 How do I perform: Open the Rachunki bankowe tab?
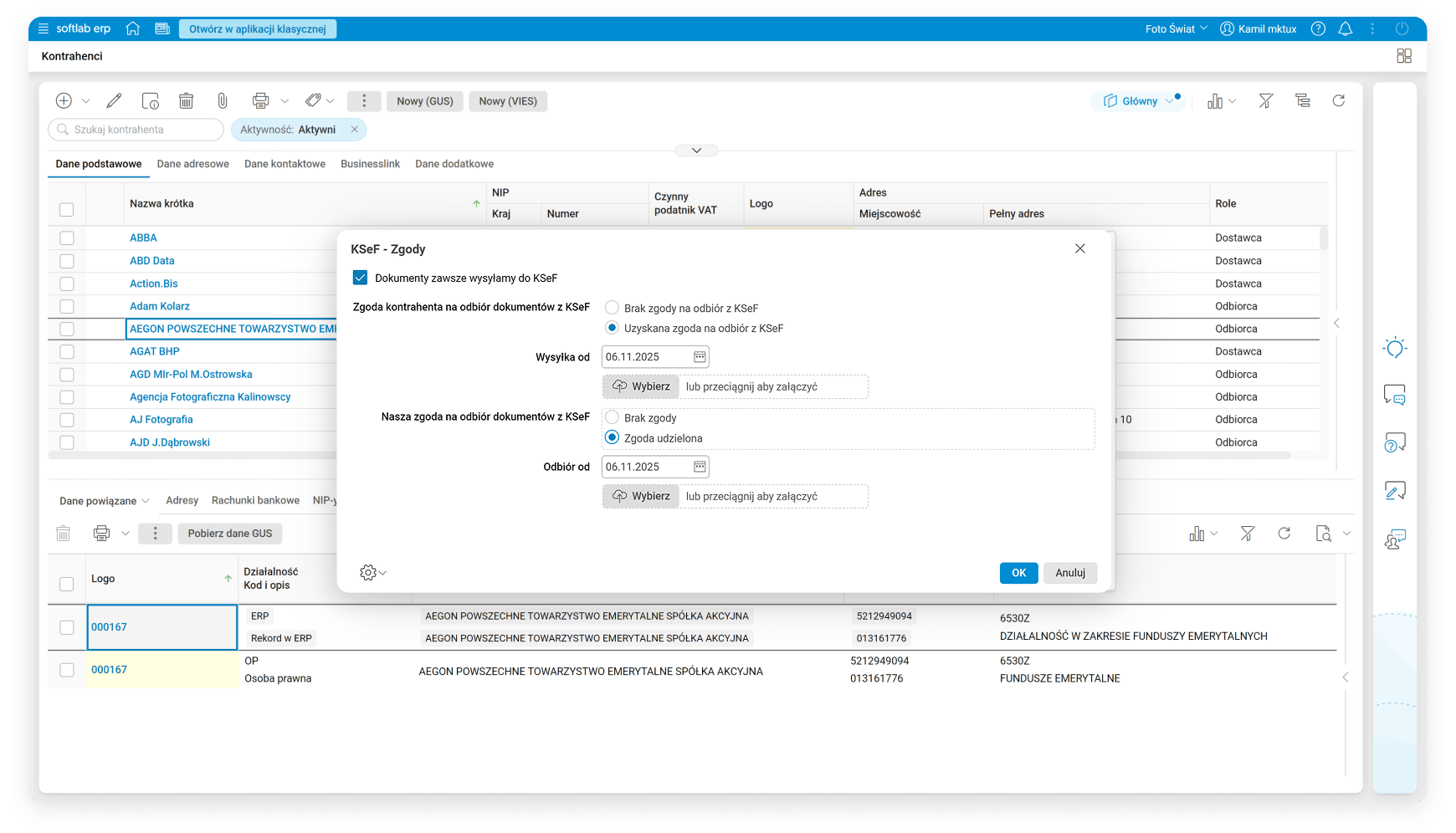click(x=255, y=500)
